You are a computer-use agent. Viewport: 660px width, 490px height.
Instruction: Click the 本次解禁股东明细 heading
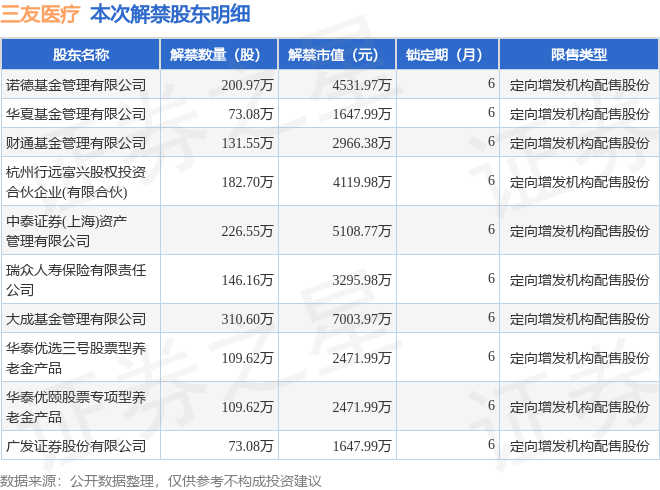[170, 14]
